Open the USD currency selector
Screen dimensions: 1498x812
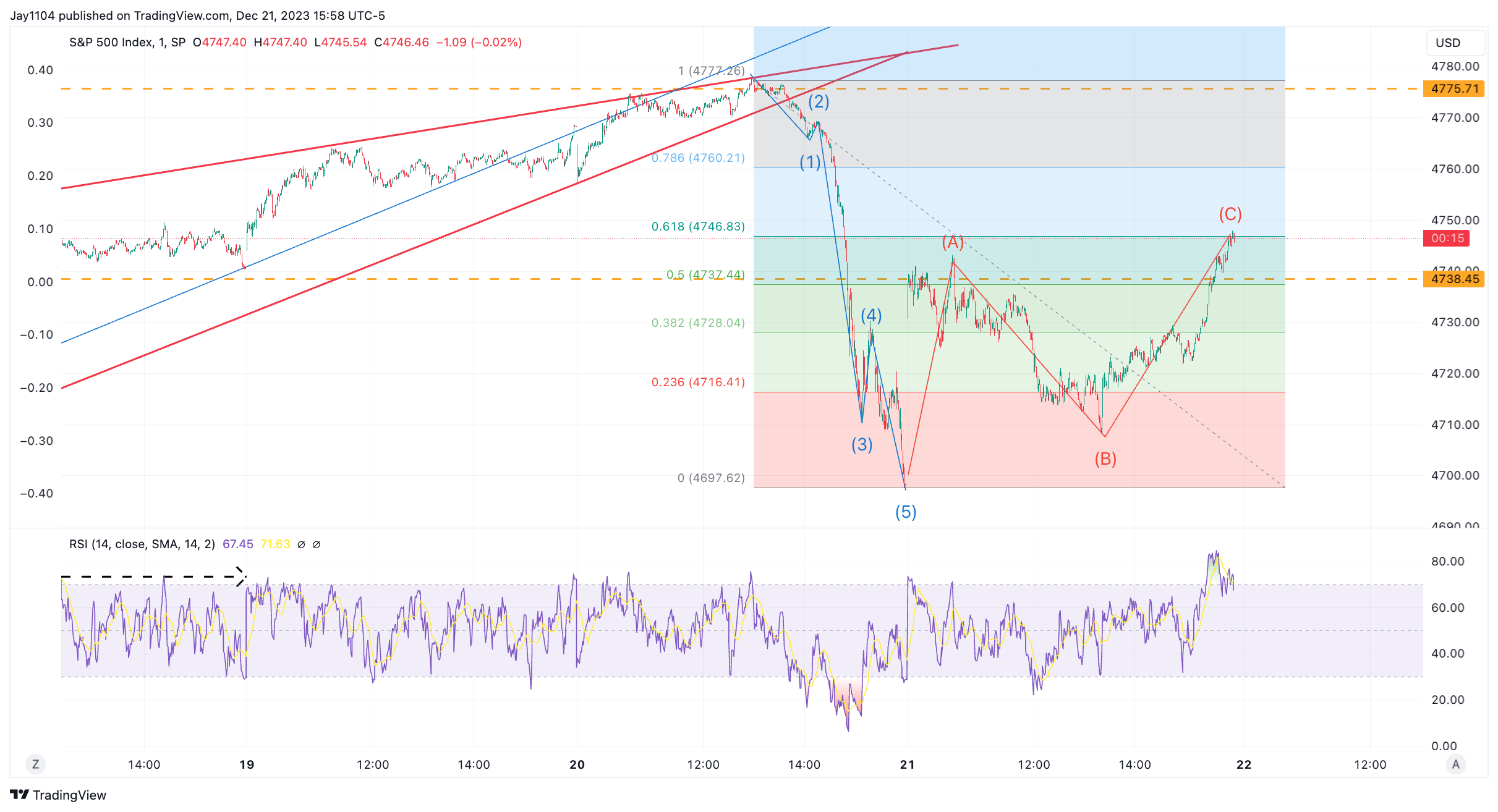pyautogui.click(x=1455, y=43)
